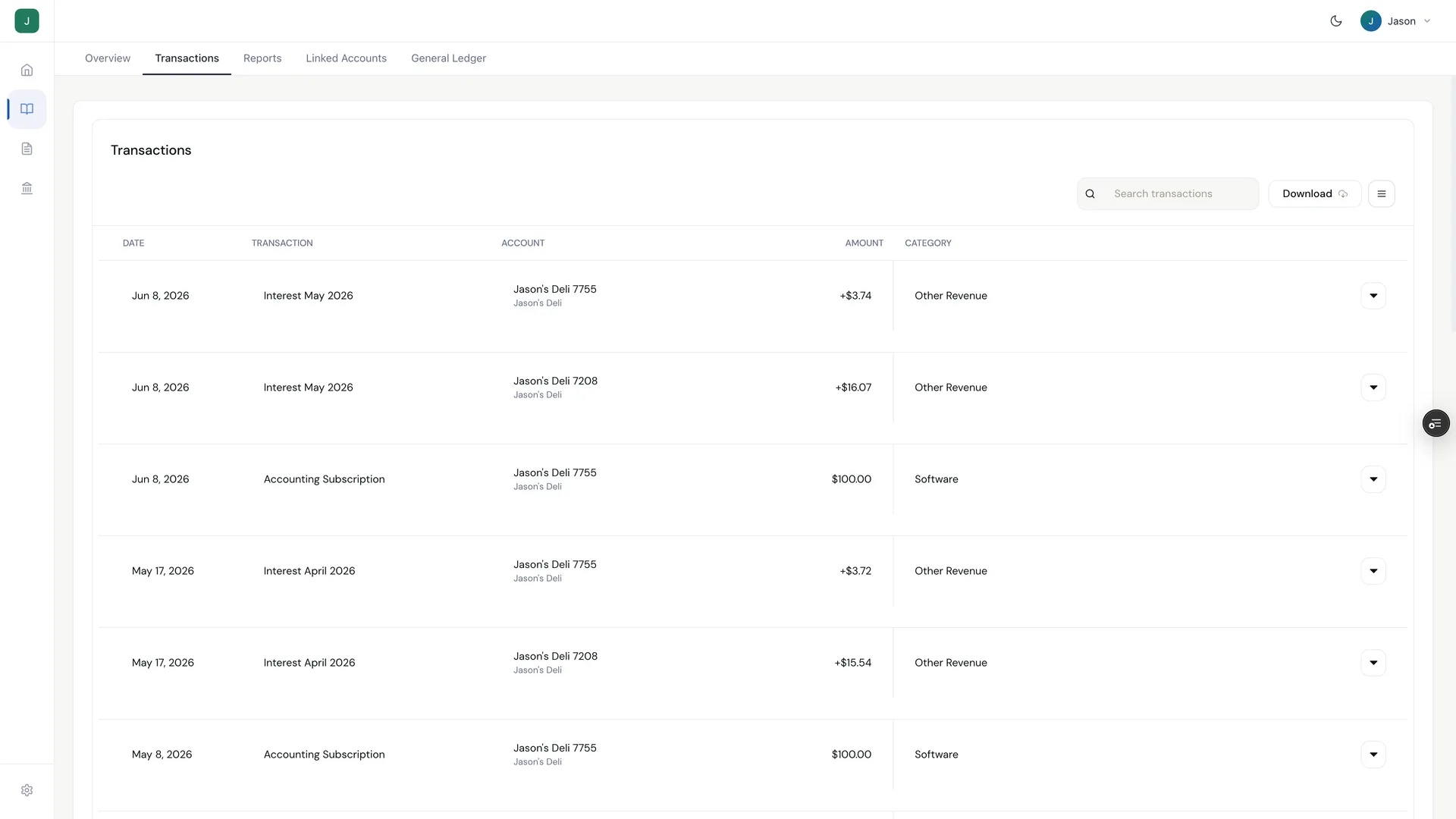Click the +$15.54 amount

(852, 663)
